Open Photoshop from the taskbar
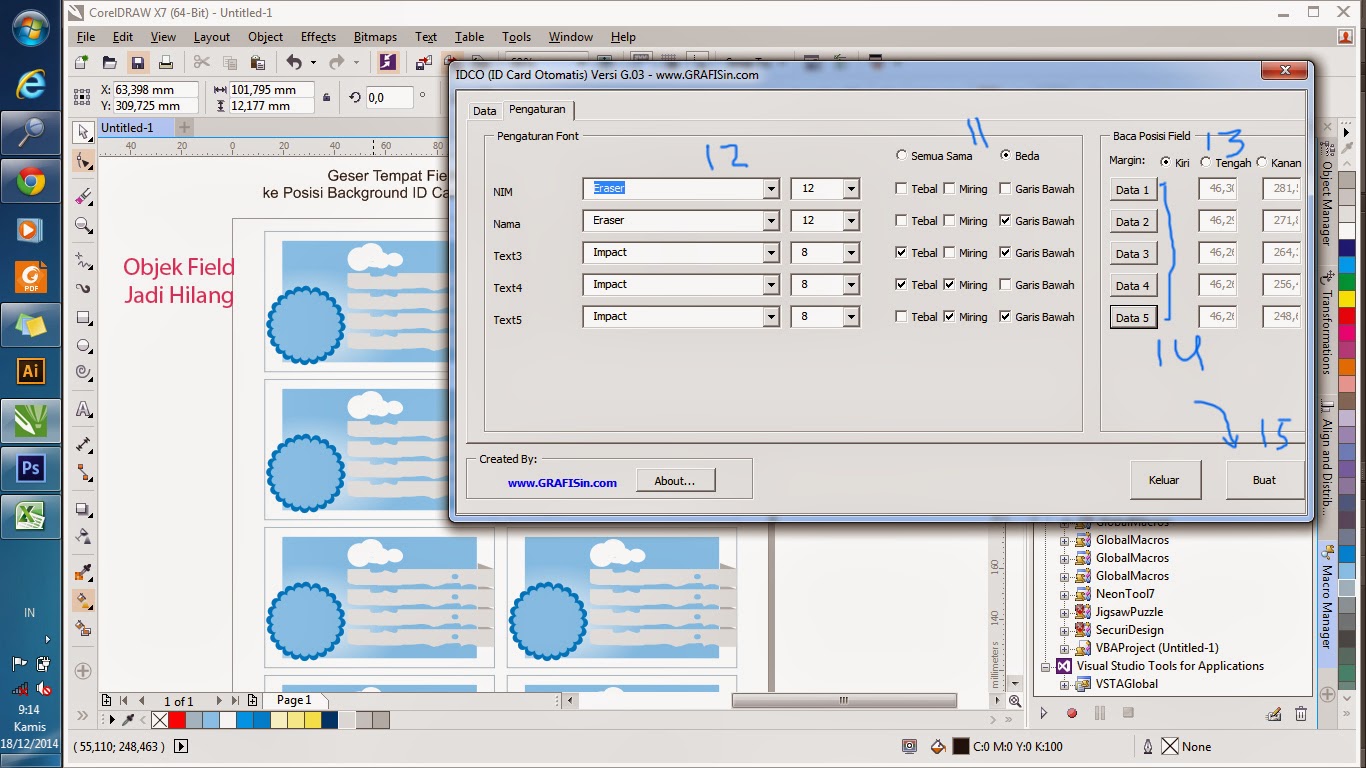 click(x=30, y=467)
